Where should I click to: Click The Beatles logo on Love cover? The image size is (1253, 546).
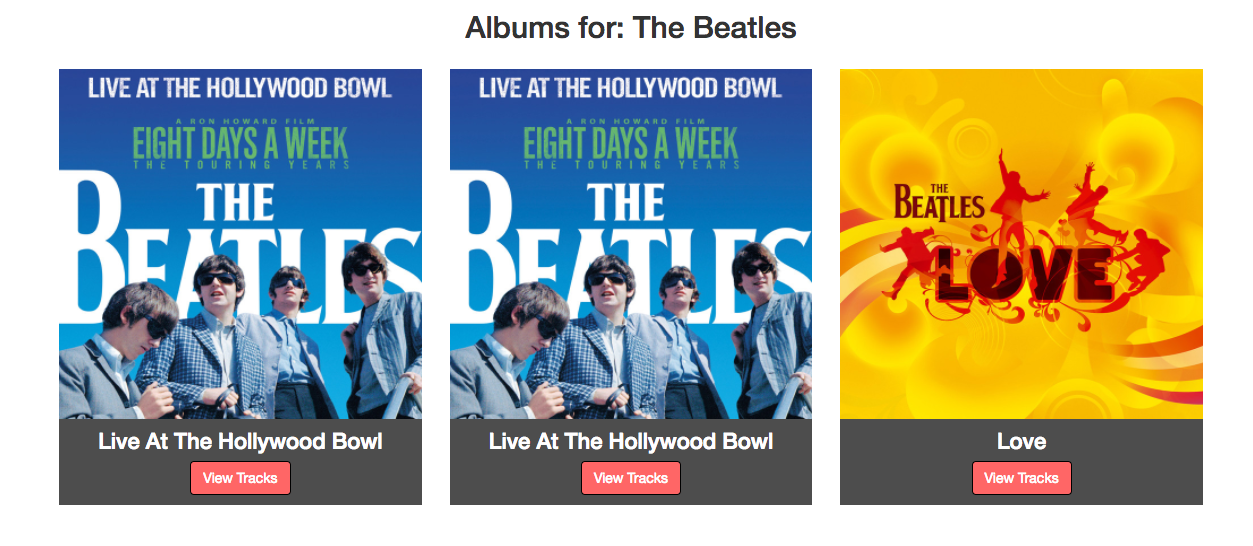tap(939, 202)
